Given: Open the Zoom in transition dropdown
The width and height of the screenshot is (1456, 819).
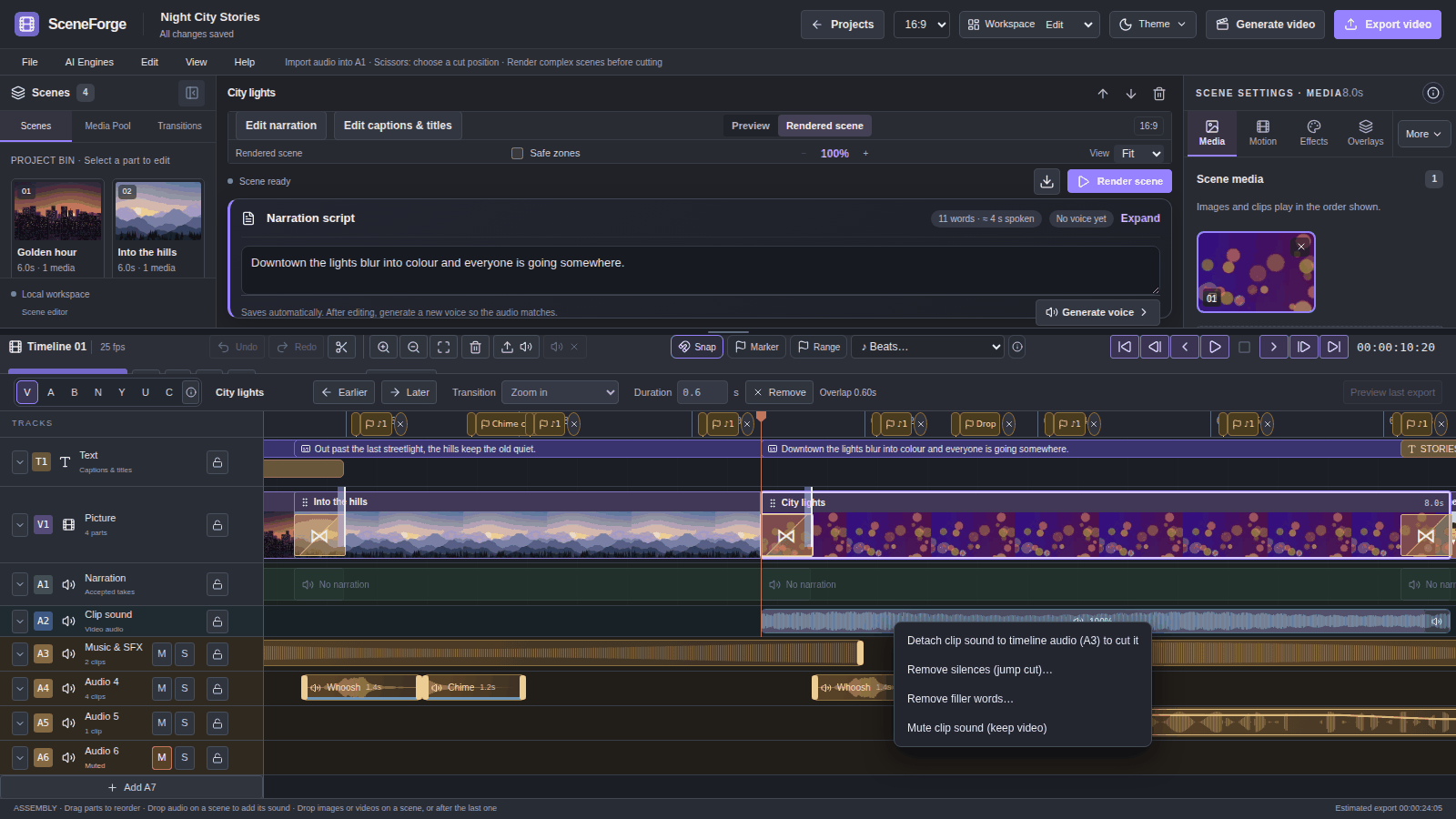Looking at the screenshot, I should pyautogui.click(x=560, y=392).
